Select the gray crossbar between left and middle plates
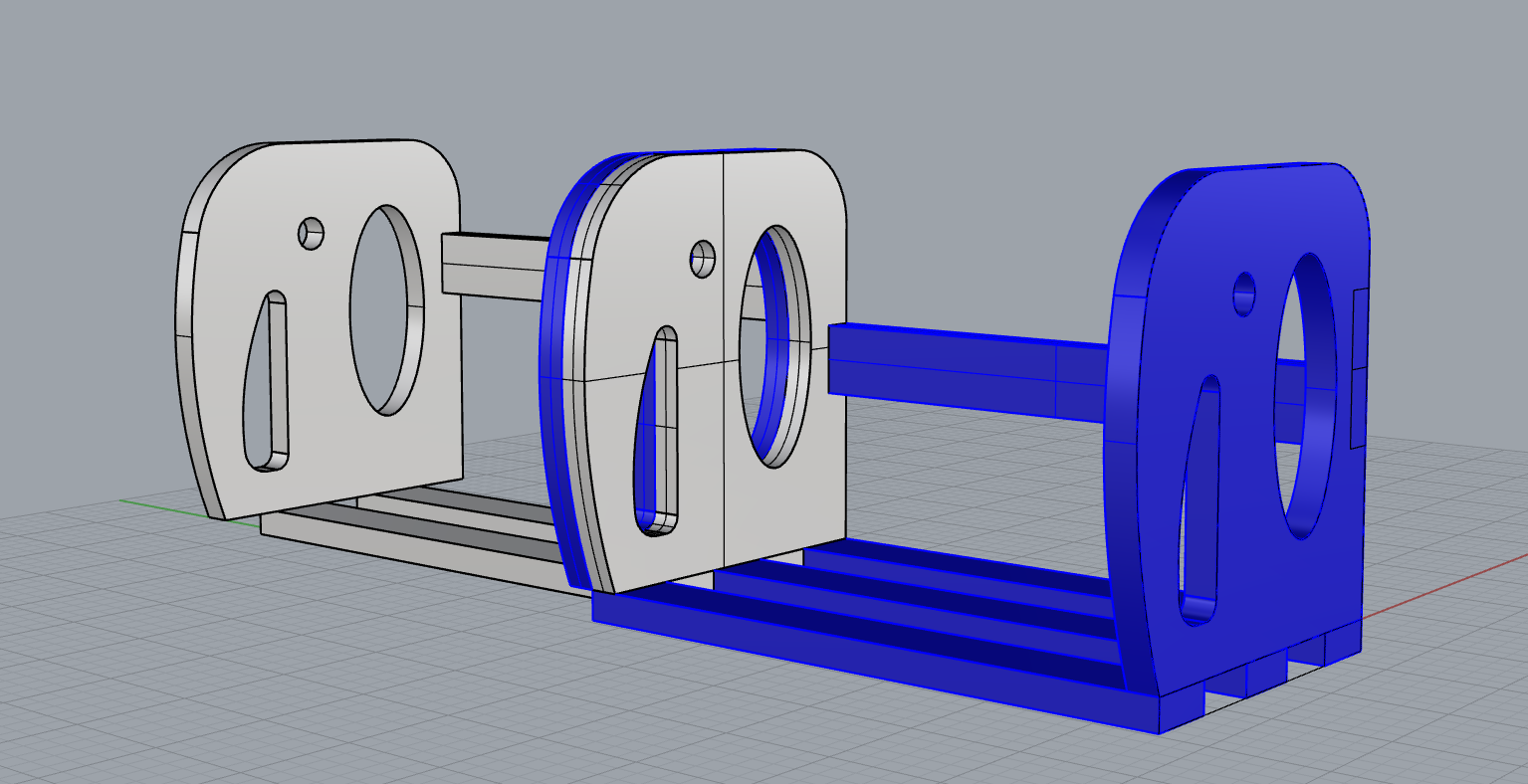 pos(493,266)
